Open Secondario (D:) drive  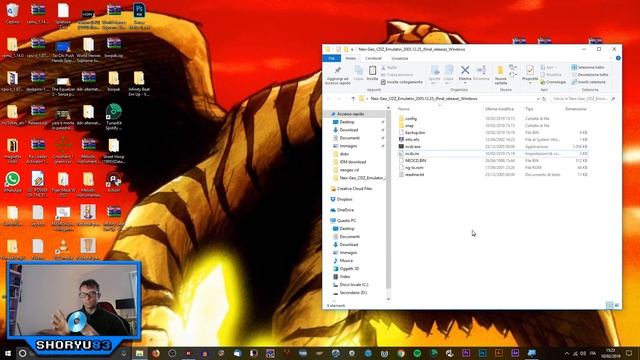353,293
